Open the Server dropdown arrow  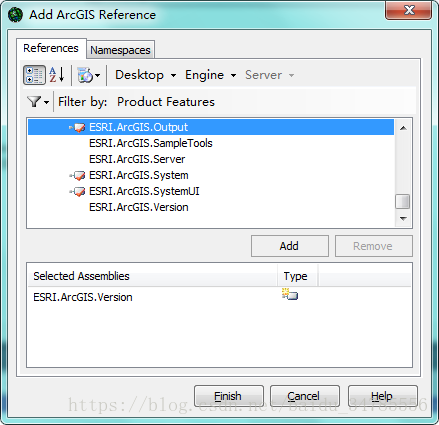pos(291,75)
